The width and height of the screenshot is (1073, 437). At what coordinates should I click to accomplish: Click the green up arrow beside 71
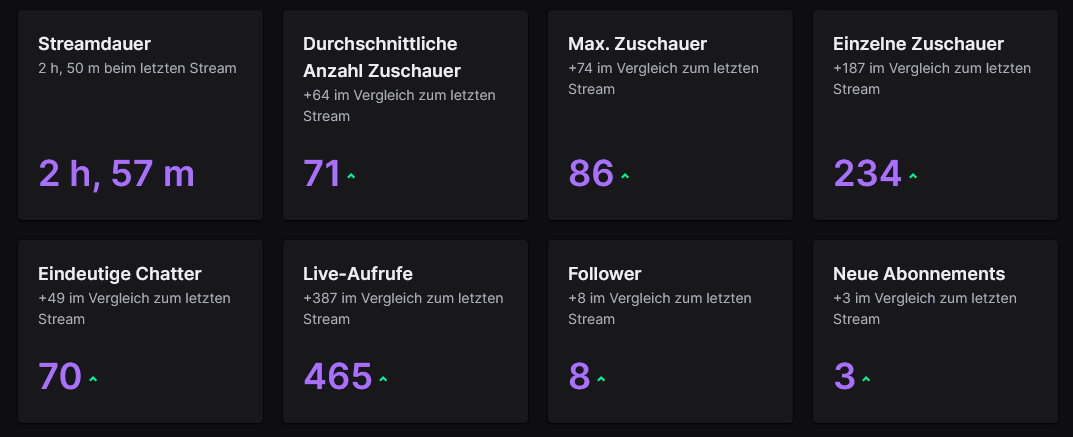click(x=351, y=176)
